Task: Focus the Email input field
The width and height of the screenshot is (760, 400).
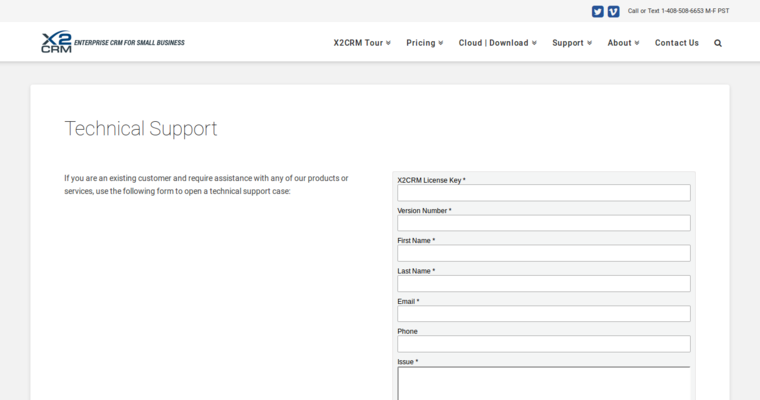Action: point(543,313)
